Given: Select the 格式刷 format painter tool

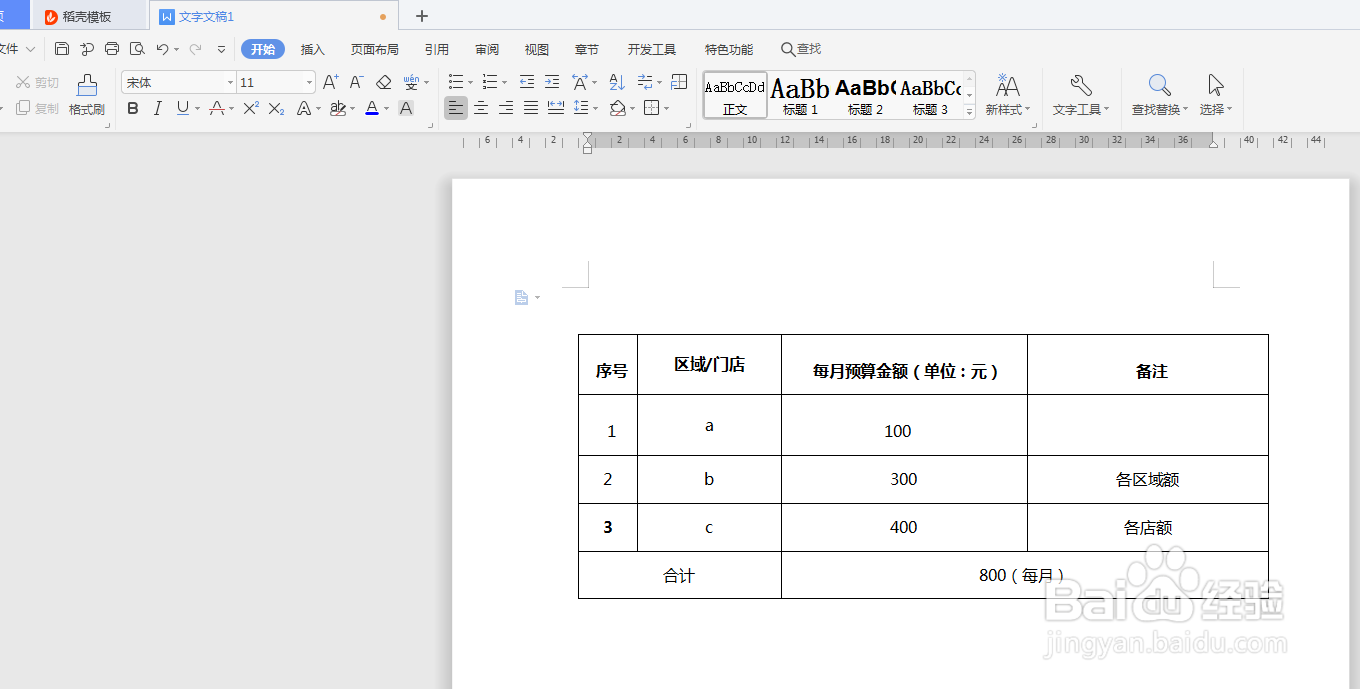Looking at the screenshot, I should 86,95.
